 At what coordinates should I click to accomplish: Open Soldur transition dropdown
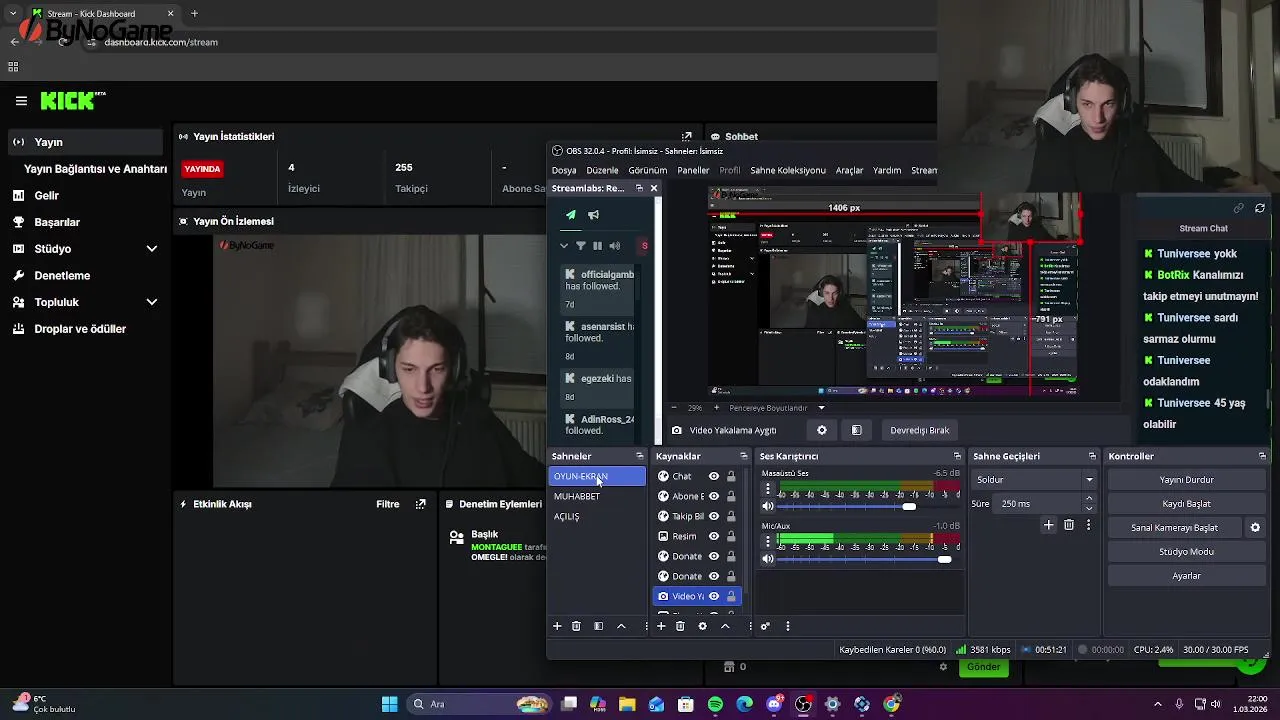coord(1035,480)
